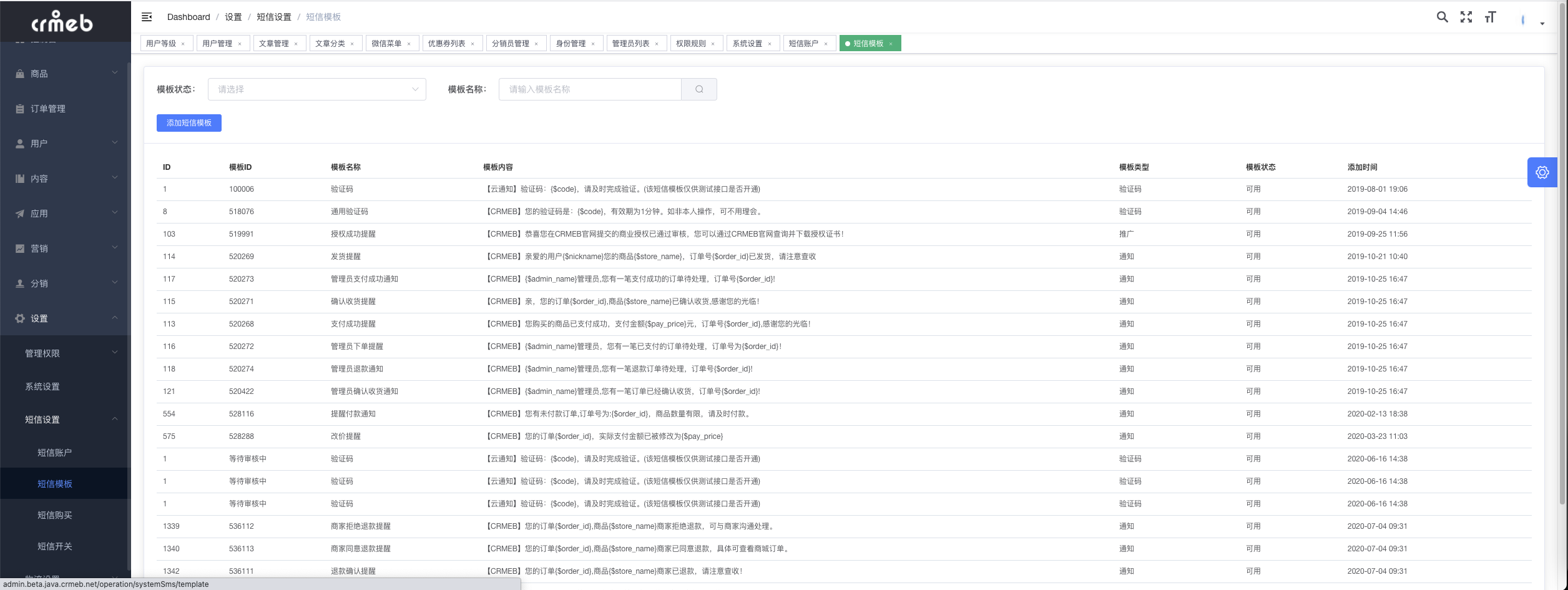Close the 系统设置 tab
Viewport: 1568px width, 590px height.
[x=770, y=44]
